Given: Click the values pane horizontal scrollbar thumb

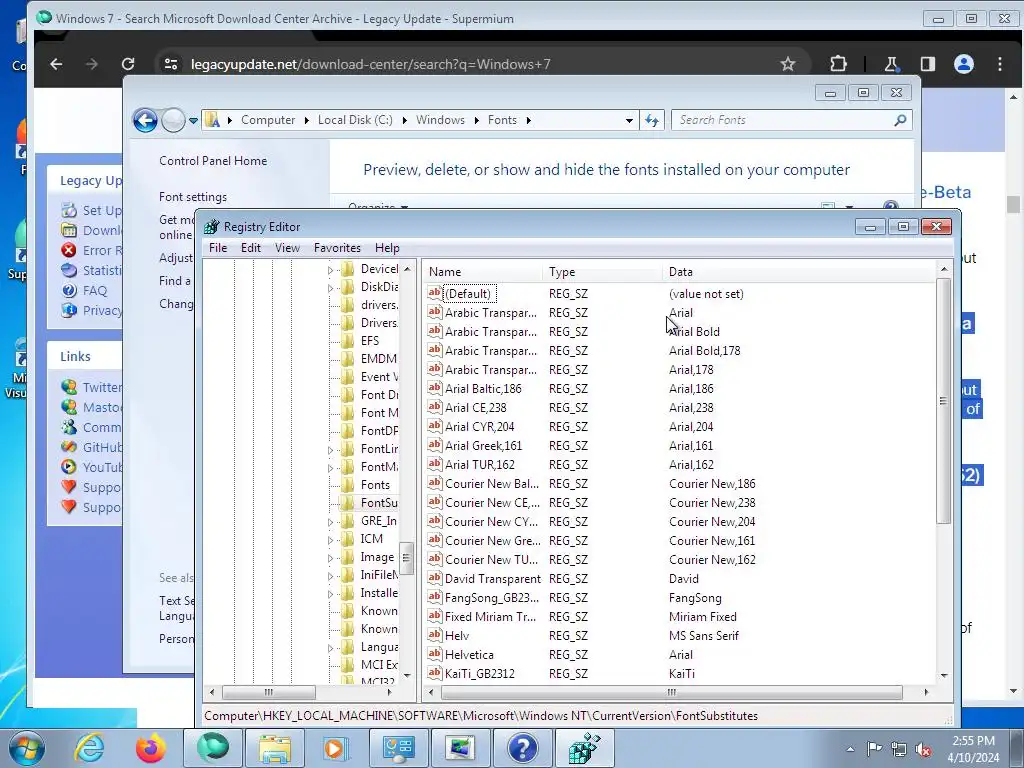Looking at the screenshot, I should 671,692.
